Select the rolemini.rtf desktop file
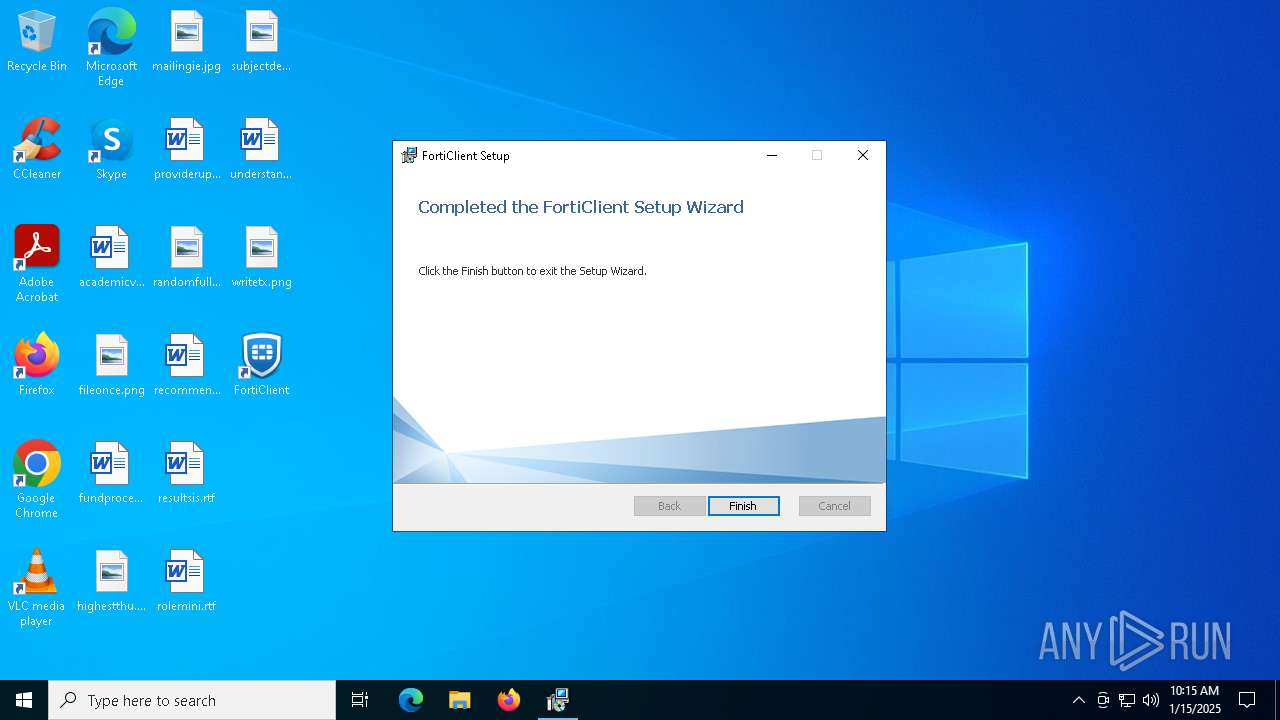This screenshot has height=720, width=1280. (186, 582)
